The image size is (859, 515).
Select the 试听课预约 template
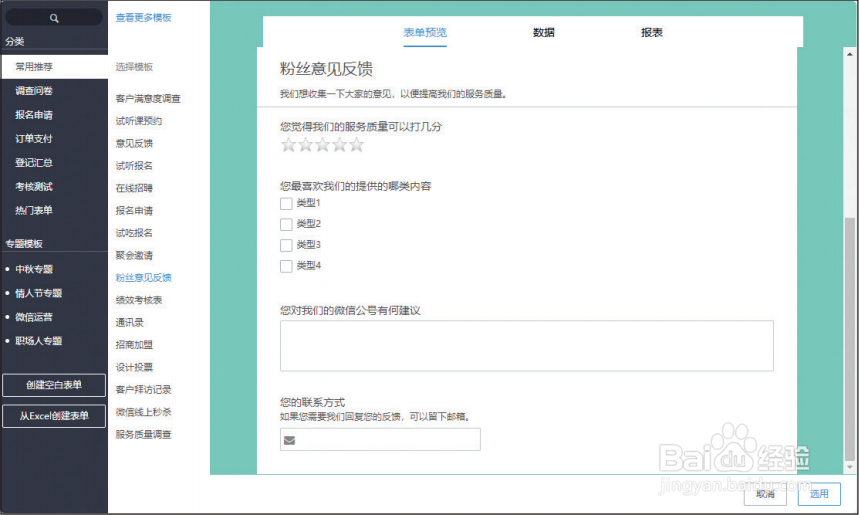click(139, 121)
